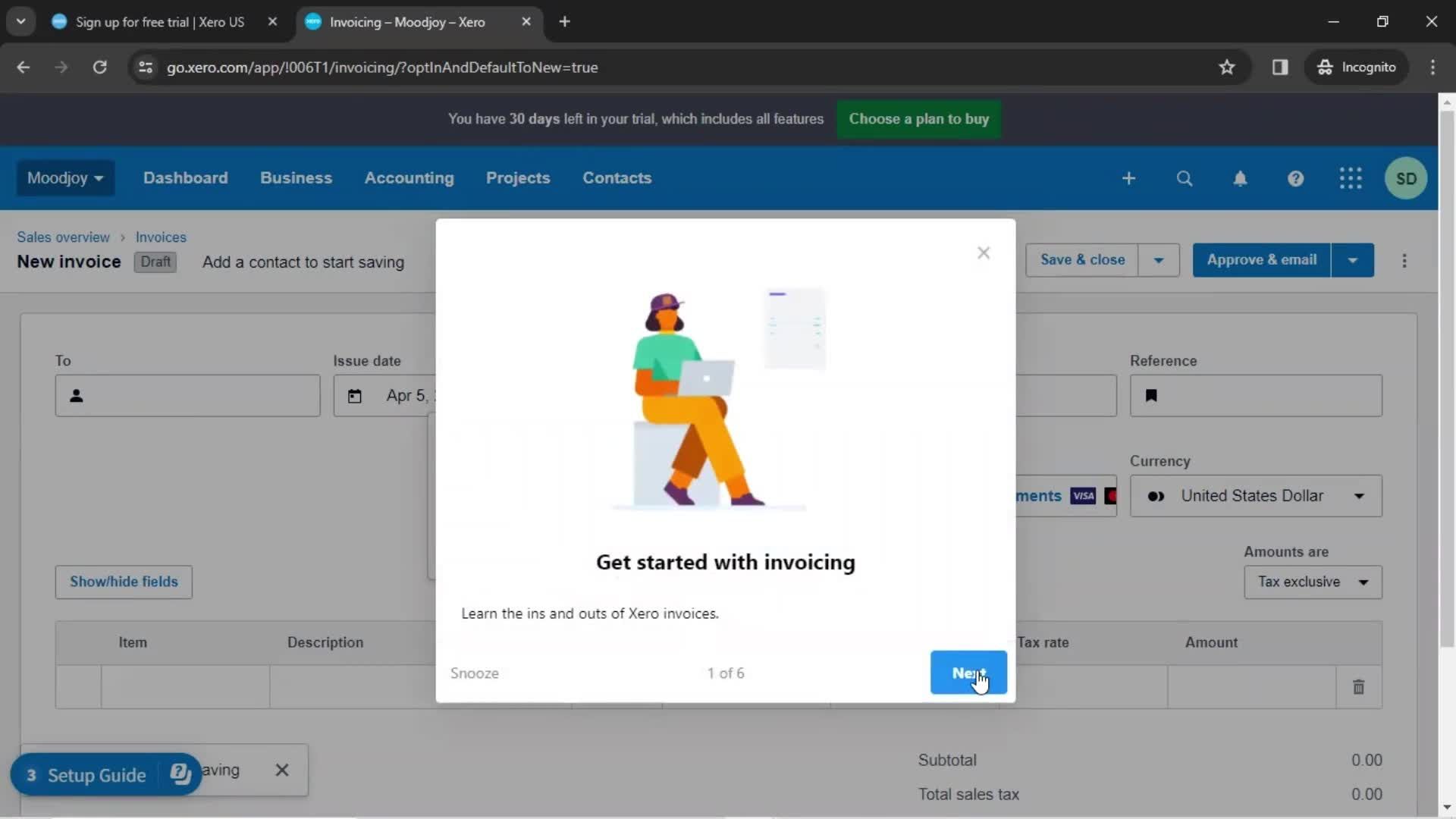Click the Description column header
The height and width of the screenshot is (819, 1456).
tap(325, 643)
